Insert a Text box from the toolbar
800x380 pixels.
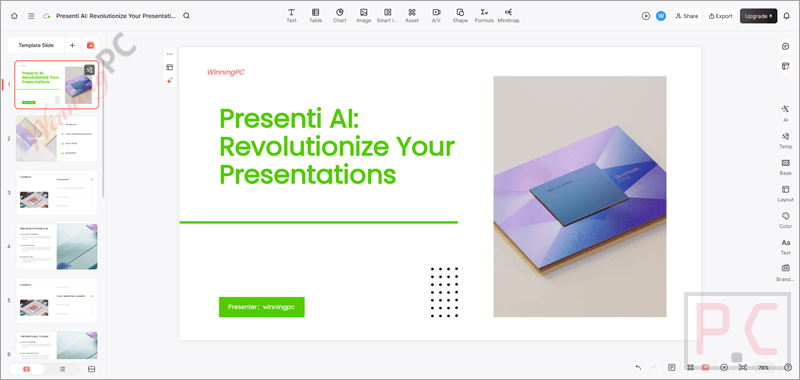[x=291, y=15]
